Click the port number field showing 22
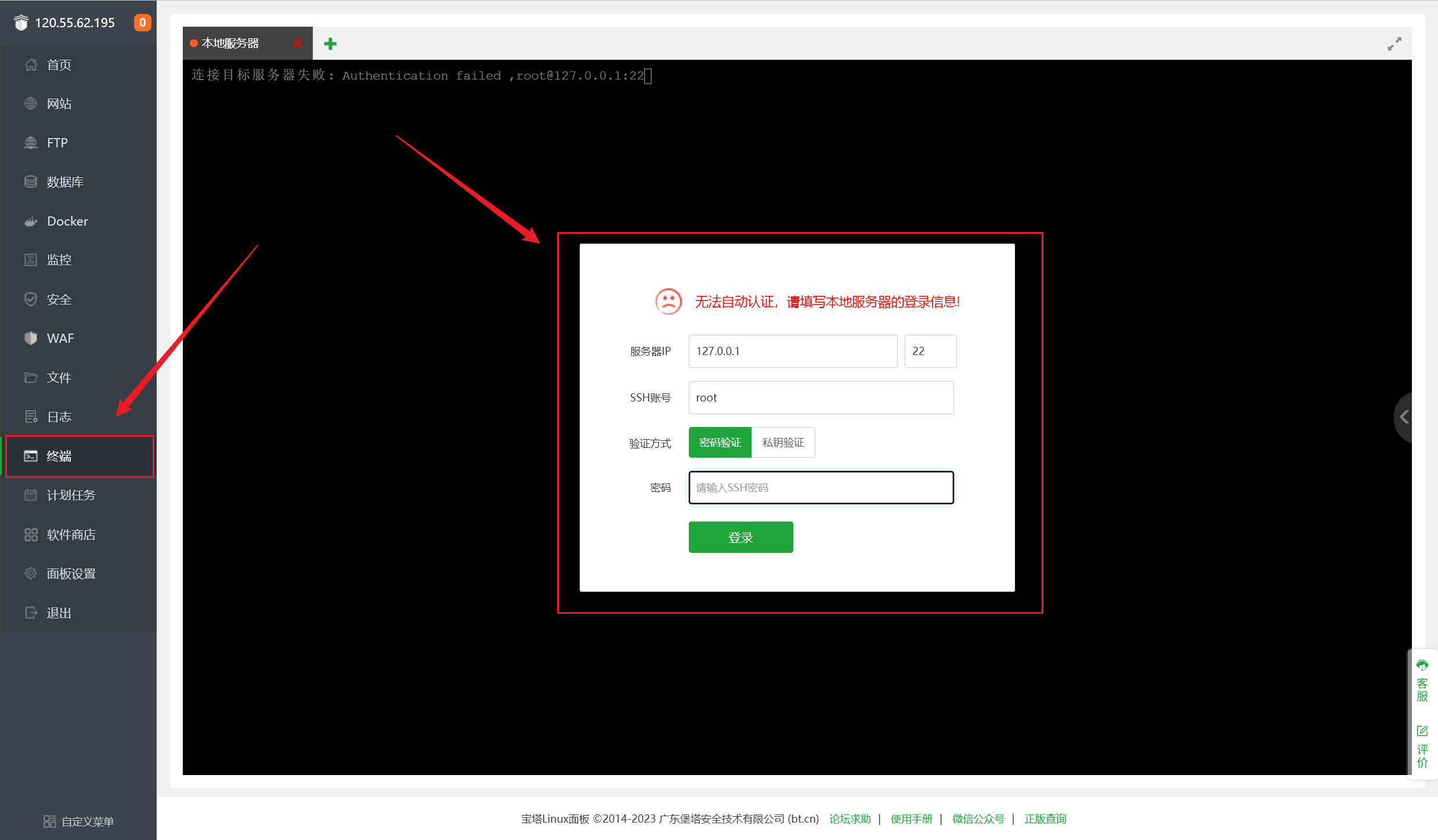This screenshot has width=1438, height=840. pyautogui.click(x=930, y=351)
